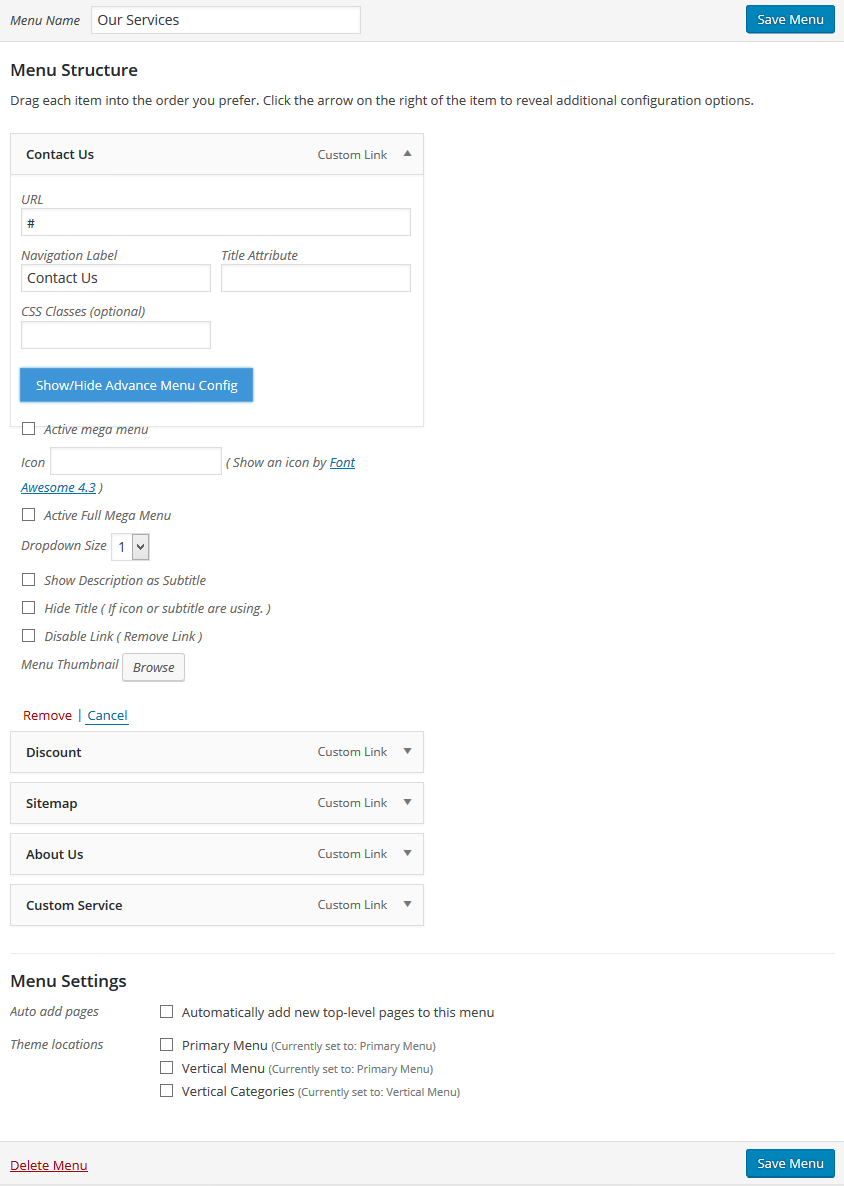Viewport: 844px width, 1186px height.
Task: Enable Disable Link (Remove Link) checkbox
Action: (x=29, y=635)
